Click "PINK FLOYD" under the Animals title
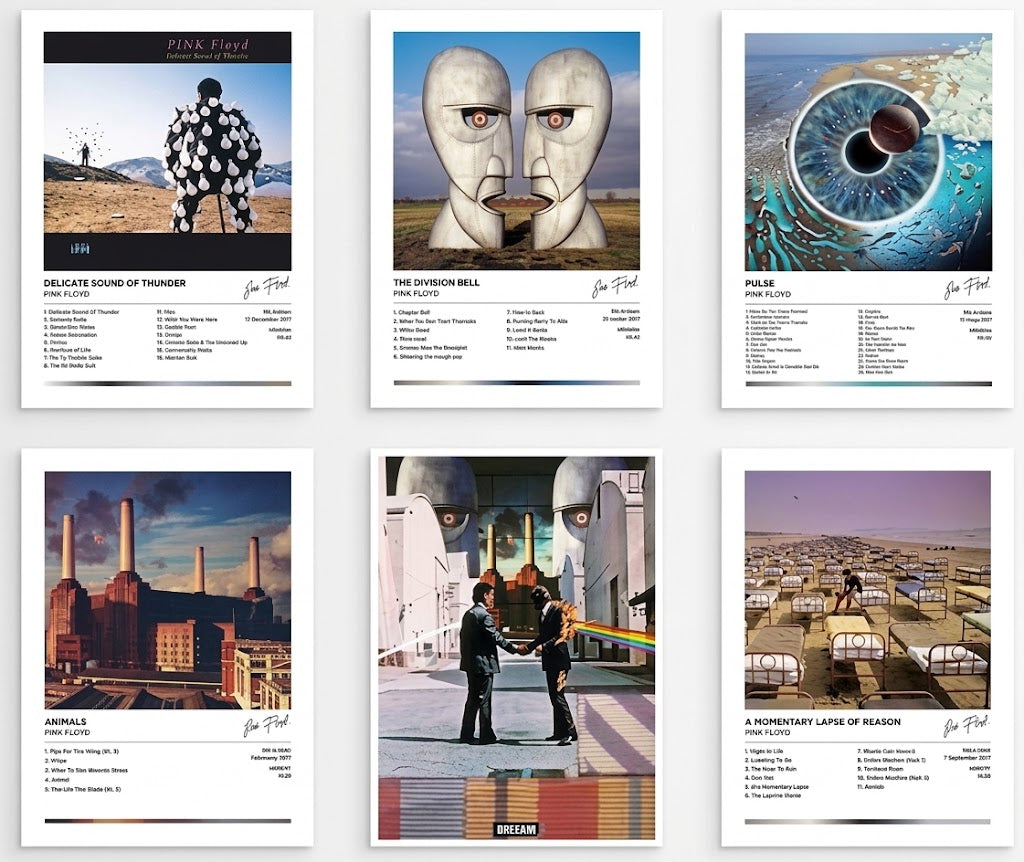This screenshot has height=862, width=1024. click(x=67, y=733)
